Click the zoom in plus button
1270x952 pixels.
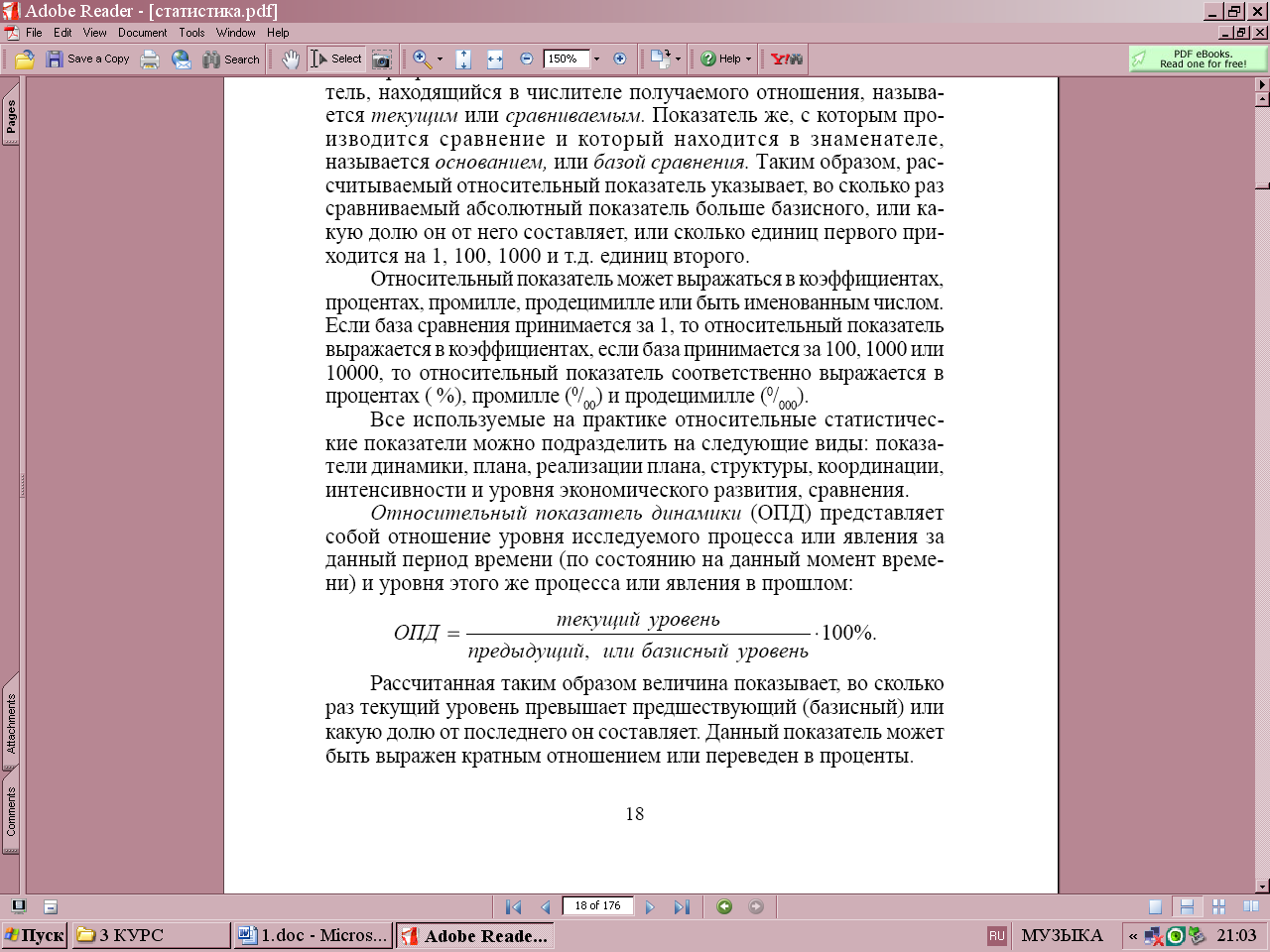[620, 59]
